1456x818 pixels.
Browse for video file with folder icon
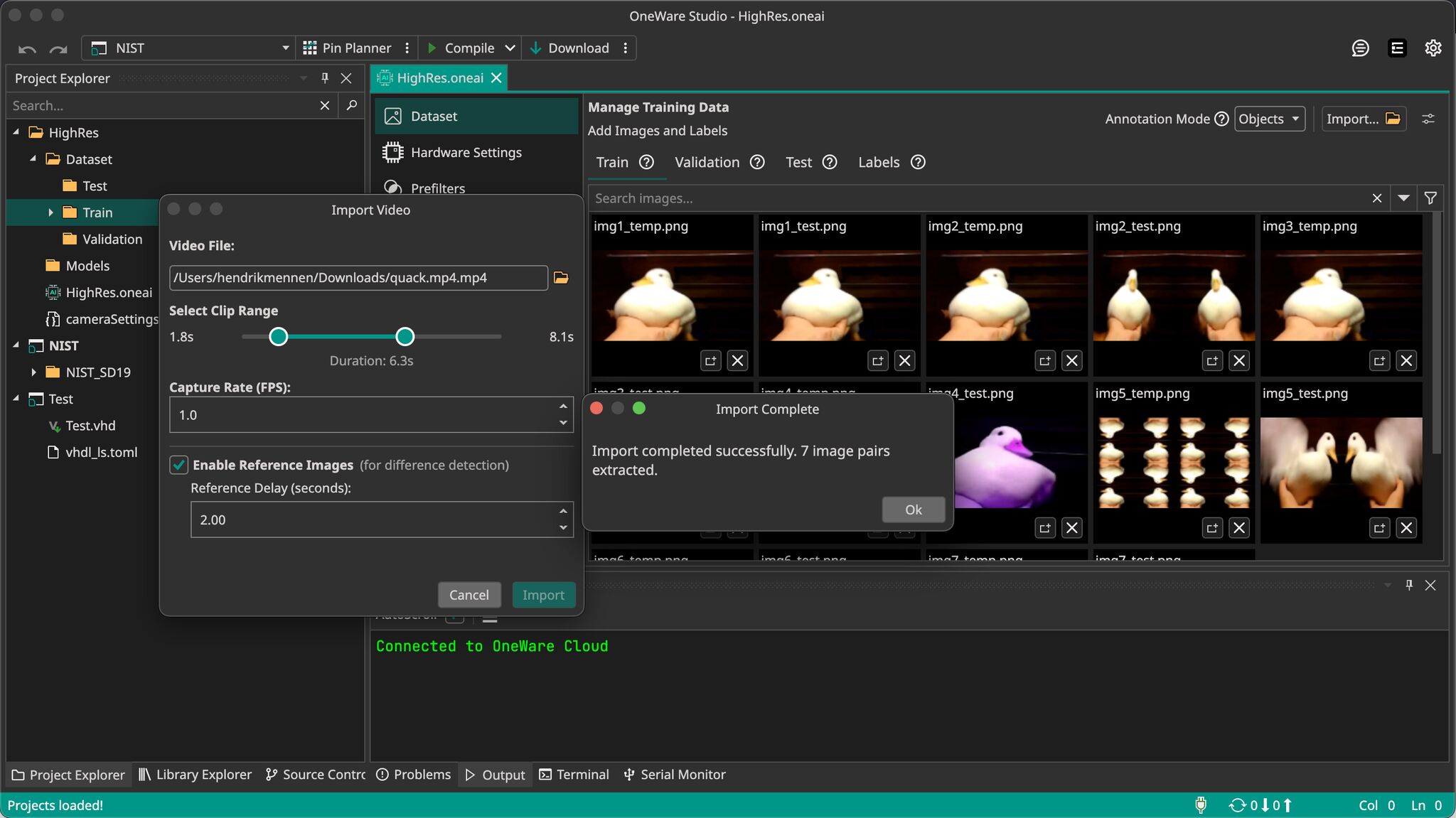[x=561, y=278]
